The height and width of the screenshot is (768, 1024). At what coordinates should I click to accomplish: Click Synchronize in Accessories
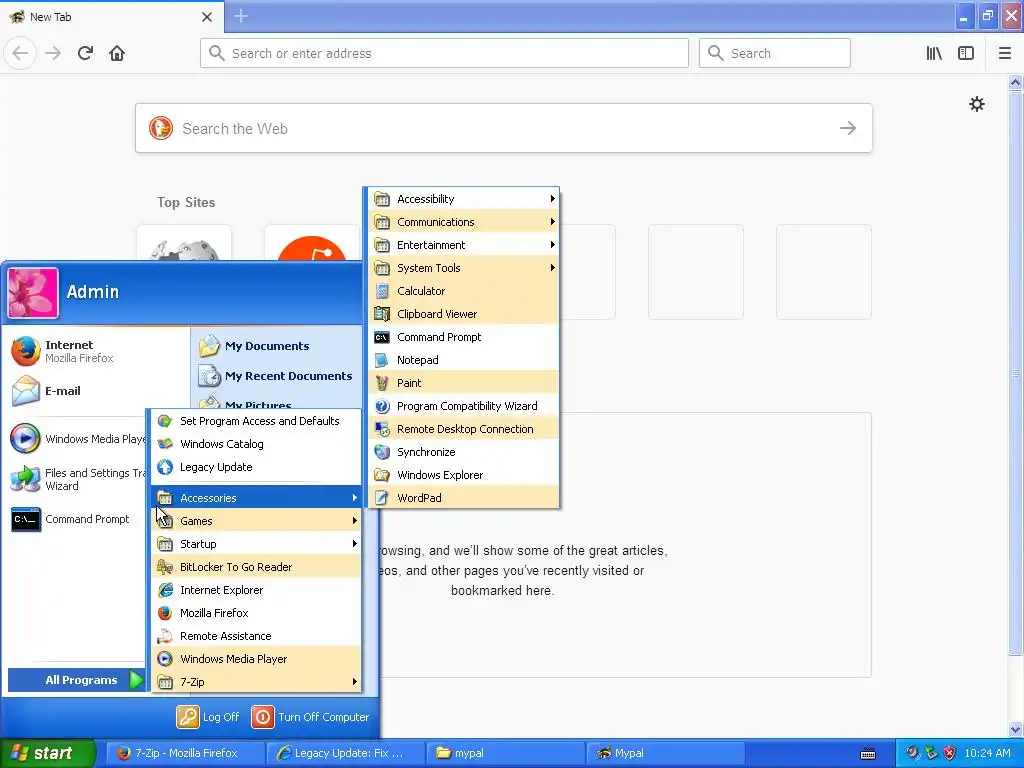464,452
